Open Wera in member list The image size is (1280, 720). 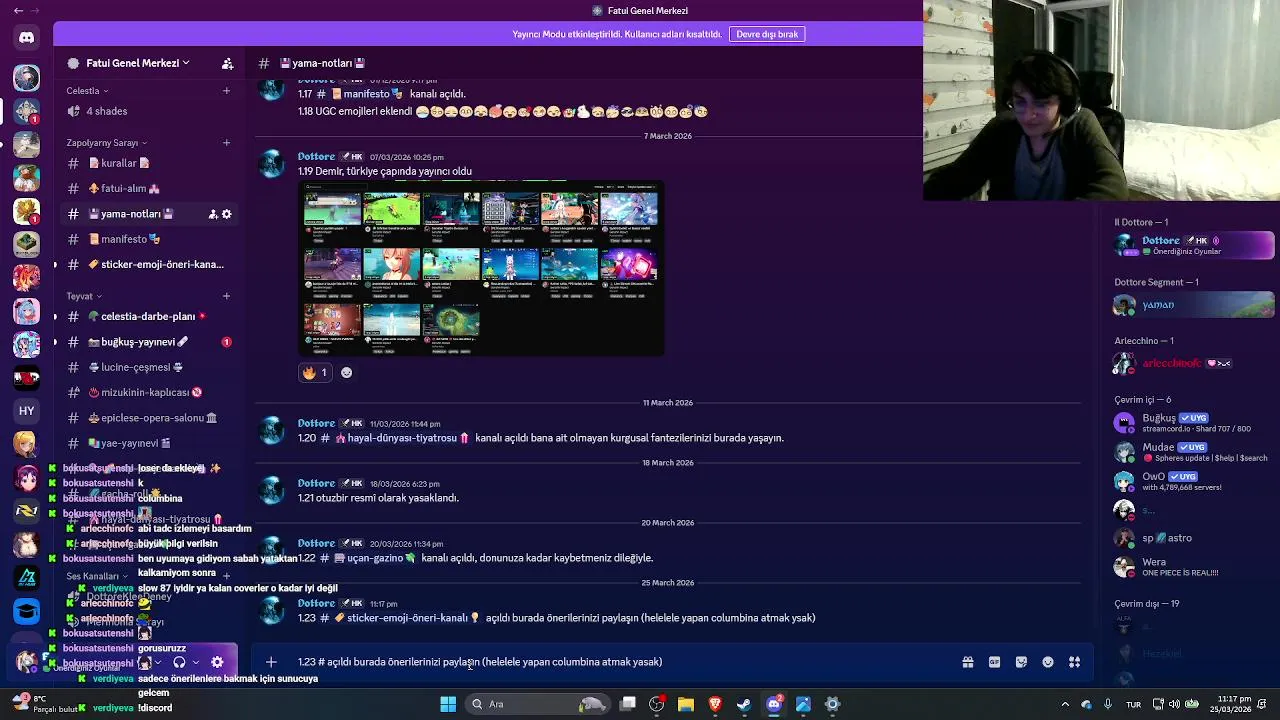(x=1194, y=567)
